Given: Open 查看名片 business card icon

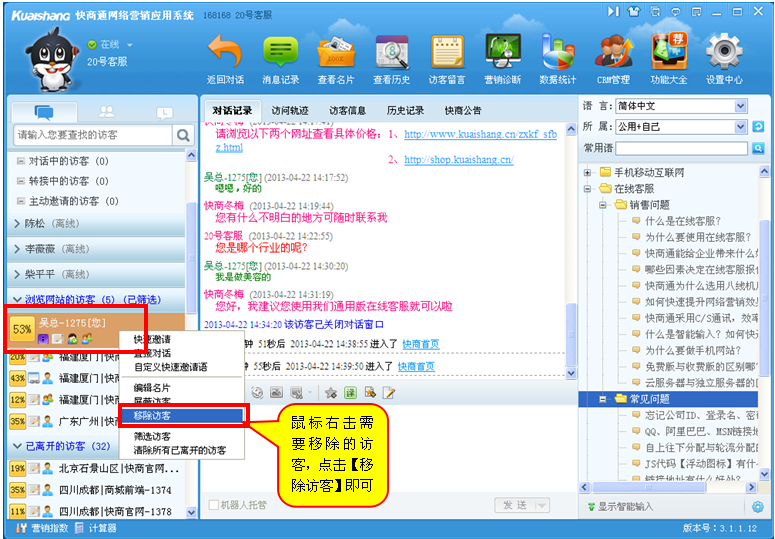Looking at the screenshot, I should click(x=336, y=52).
